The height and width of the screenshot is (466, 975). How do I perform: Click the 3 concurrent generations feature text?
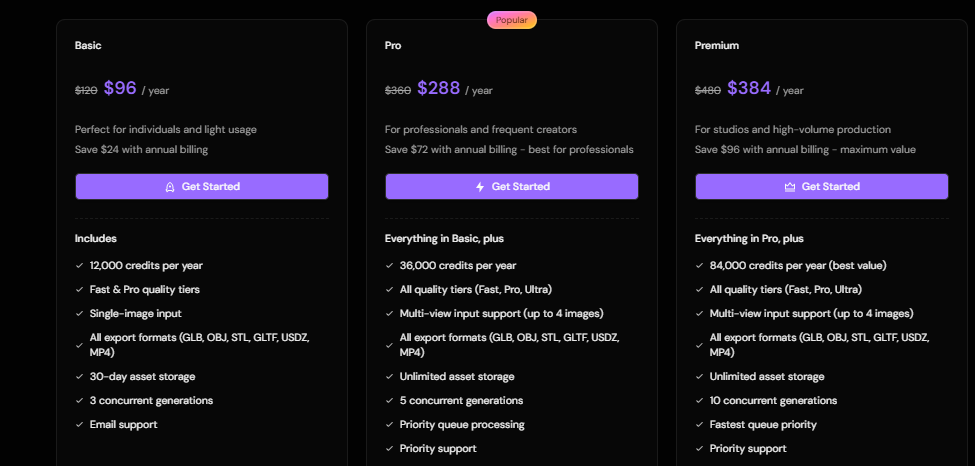tap(151, 401)
